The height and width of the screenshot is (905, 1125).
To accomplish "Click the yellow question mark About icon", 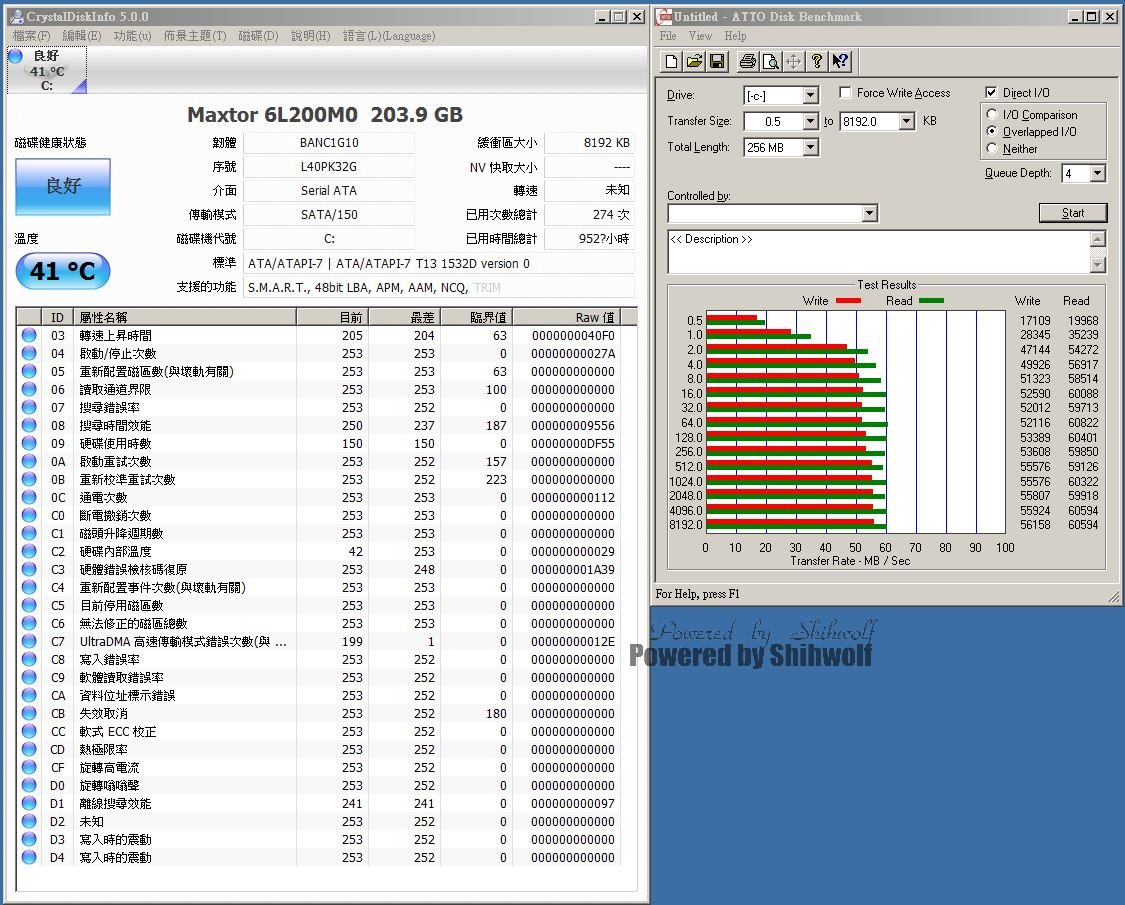I will click(816, 62).
